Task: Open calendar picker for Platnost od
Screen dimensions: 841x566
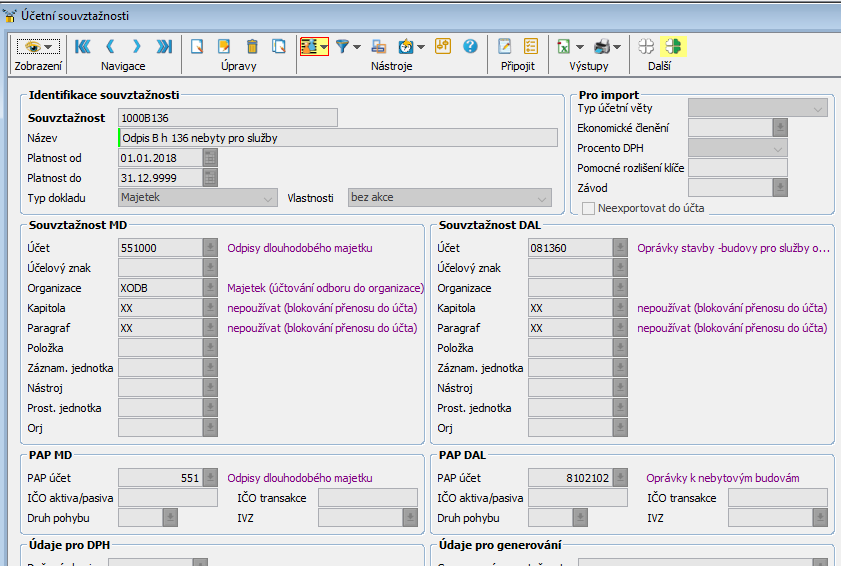Action: (210, 158)
